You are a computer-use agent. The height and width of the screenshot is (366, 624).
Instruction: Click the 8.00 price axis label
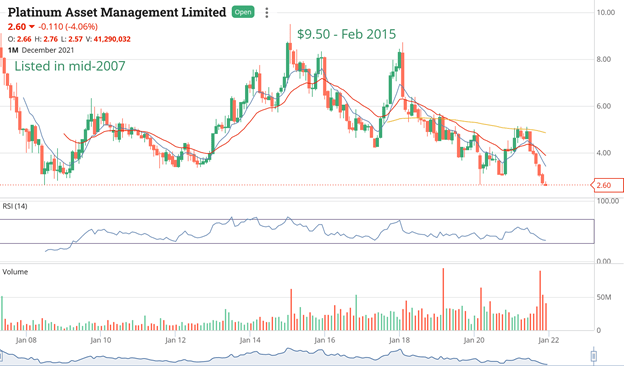[x=603, y=59]
